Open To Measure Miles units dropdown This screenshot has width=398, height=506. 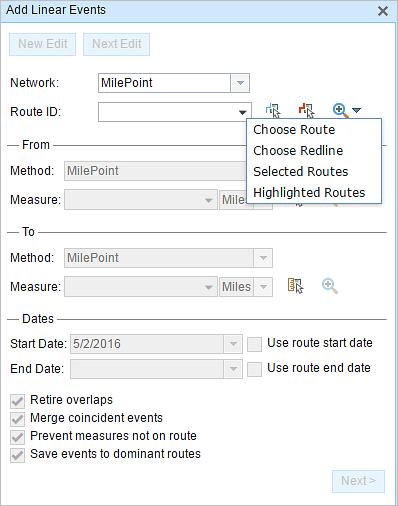click(263, 287)
